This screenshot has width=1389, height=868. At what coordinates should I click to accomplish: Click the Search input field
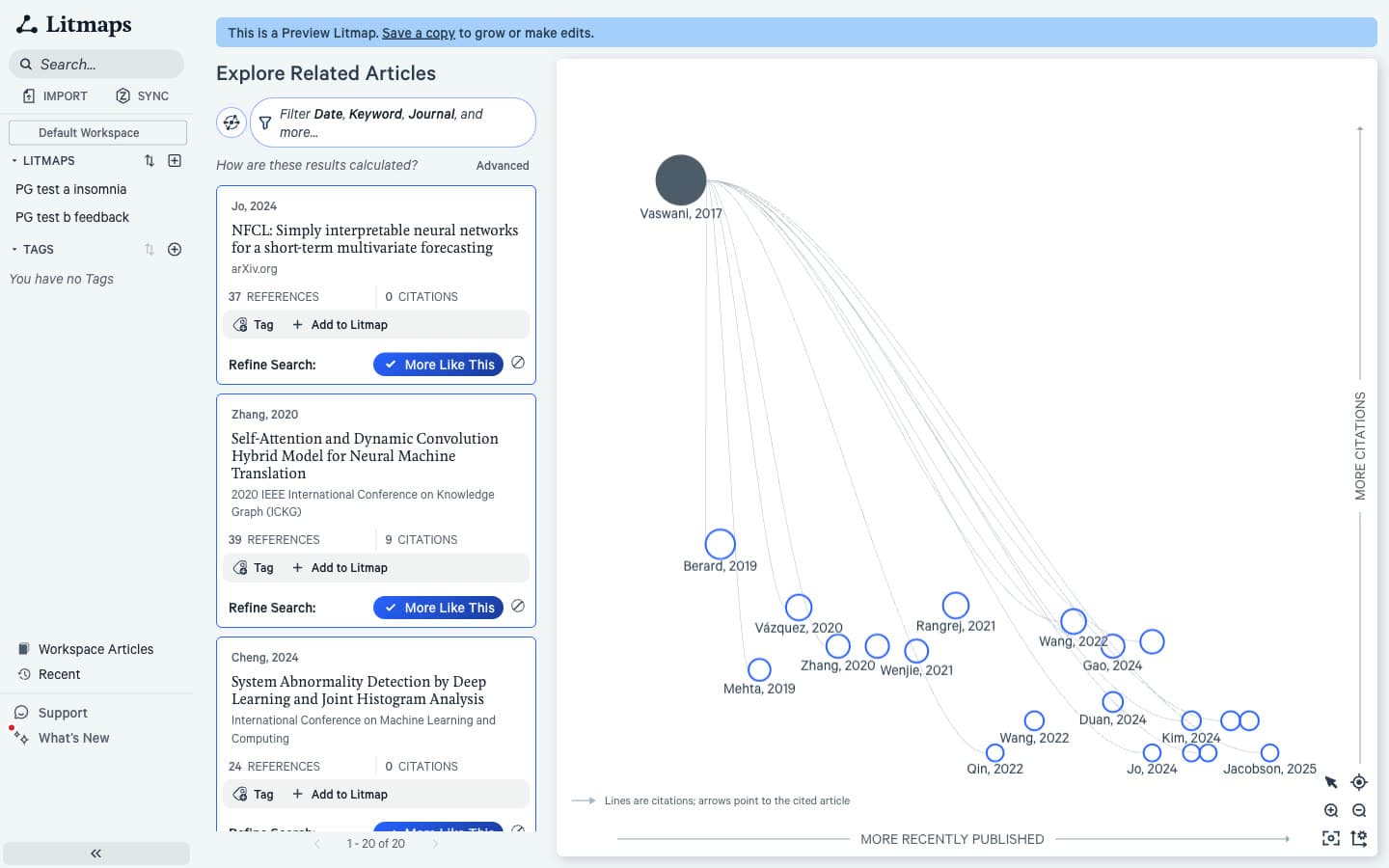[96, 65]
